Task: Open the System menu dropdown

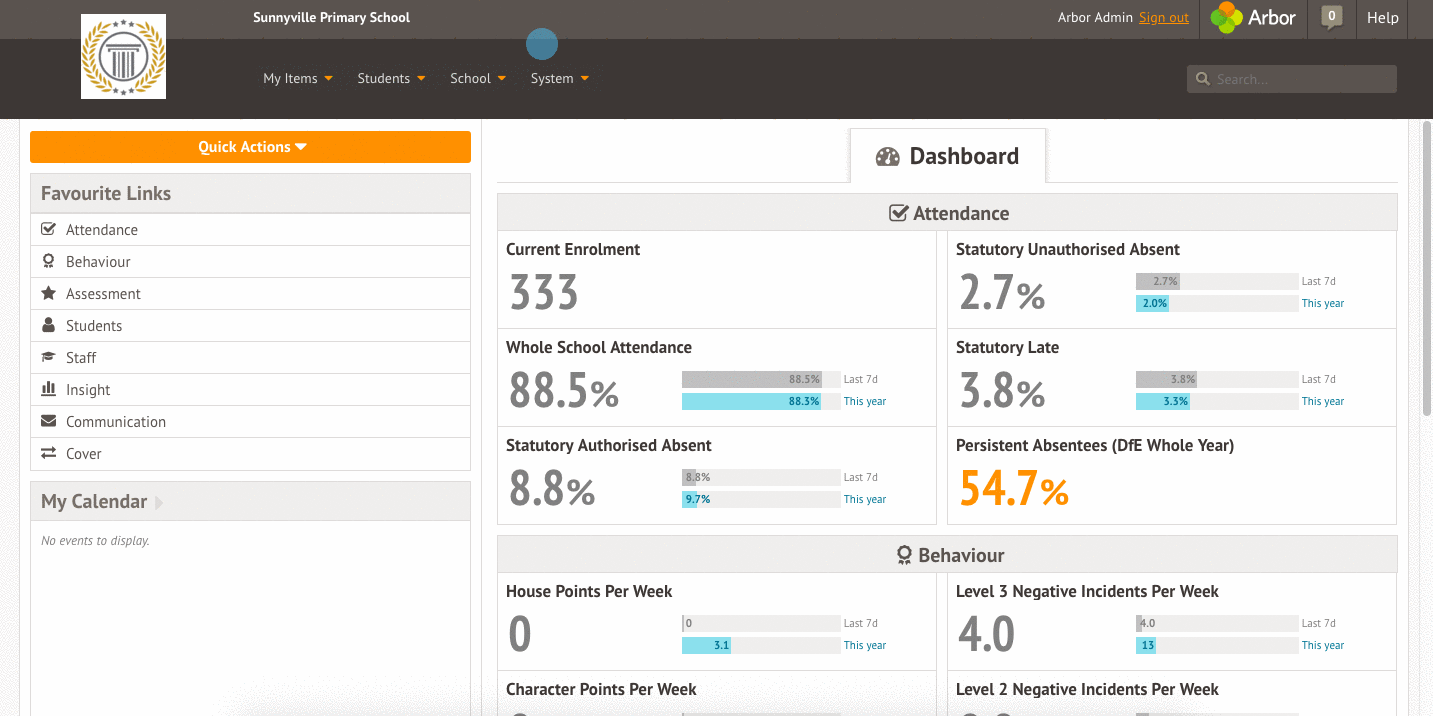Action: [x=560, y=78]
